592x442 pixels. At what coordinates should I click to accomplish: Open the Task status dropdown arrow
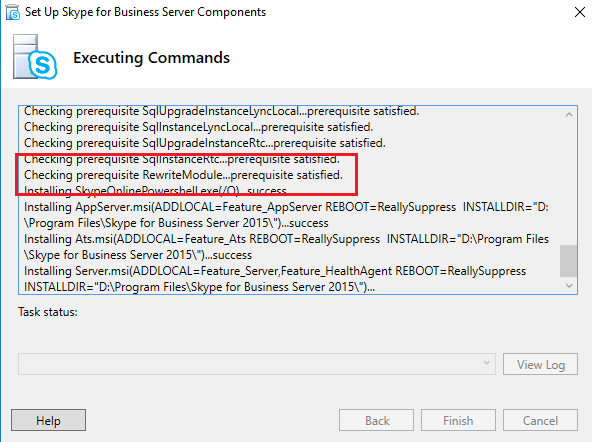coord(486,363)
